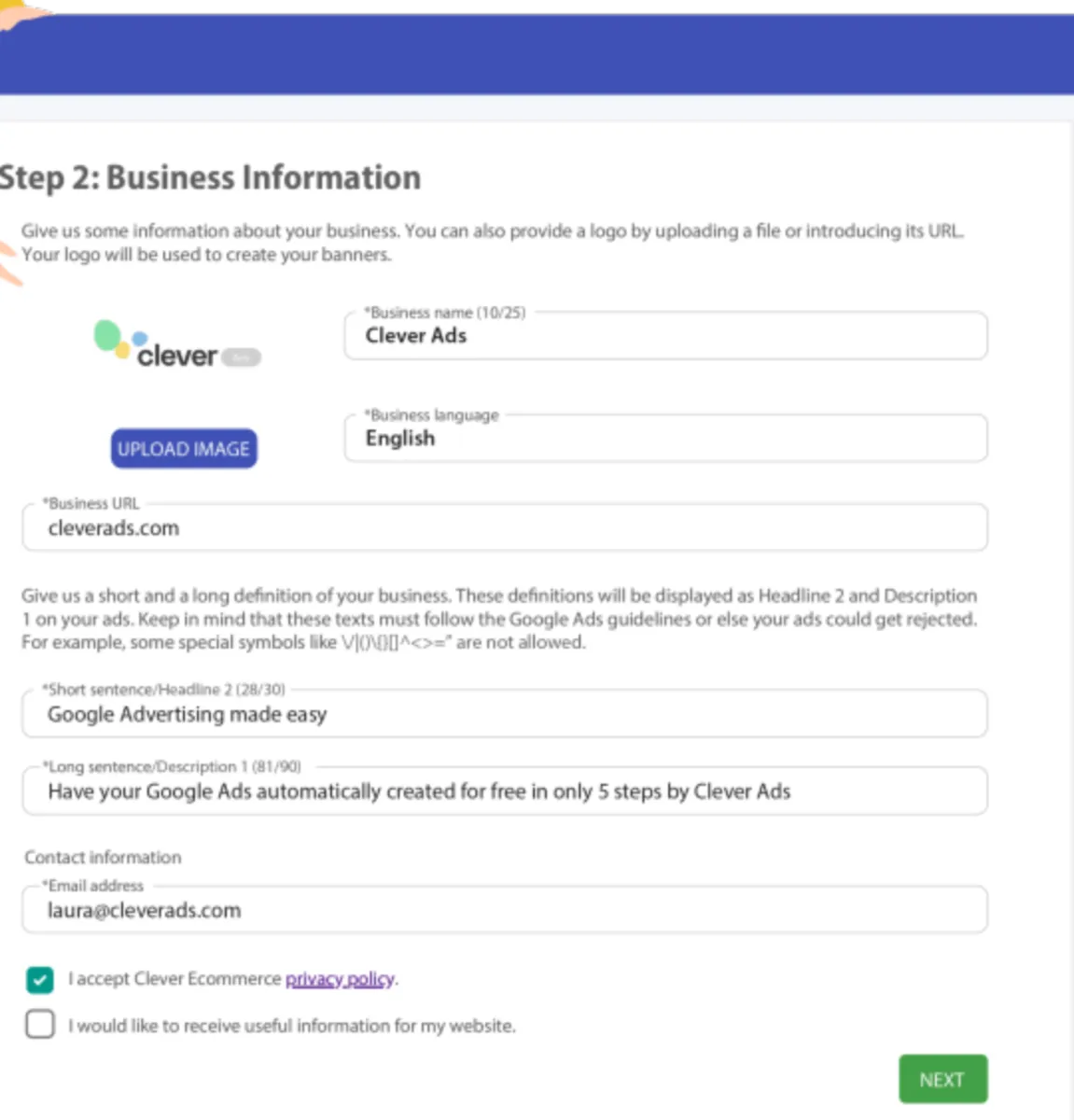The height and width of the screenshot is (1120, 1074).
Task: Click the green dot in the Clever logo
Action: click(x=107, y=334)
